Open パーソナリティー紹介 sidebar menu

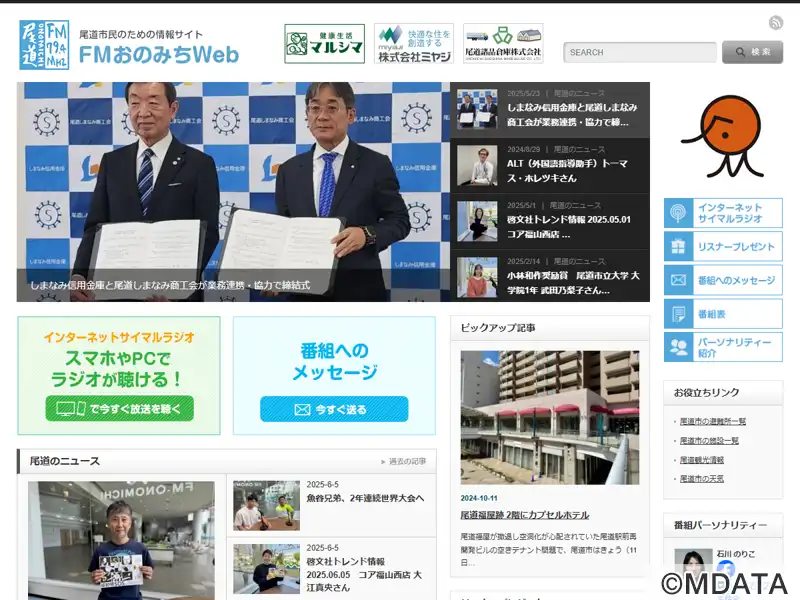[723, 347]
